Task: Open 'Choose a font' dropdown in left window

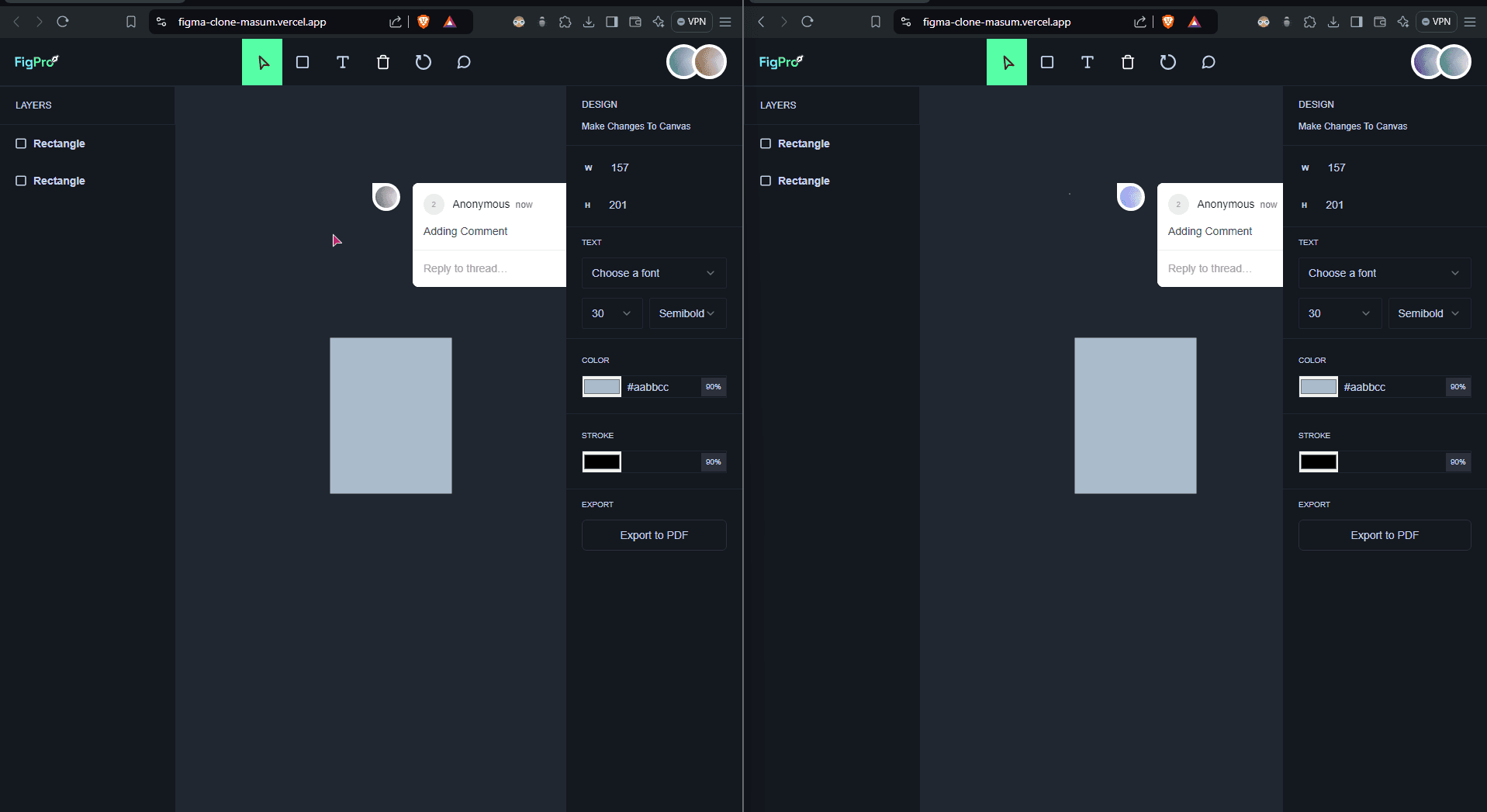Action: 653,273
